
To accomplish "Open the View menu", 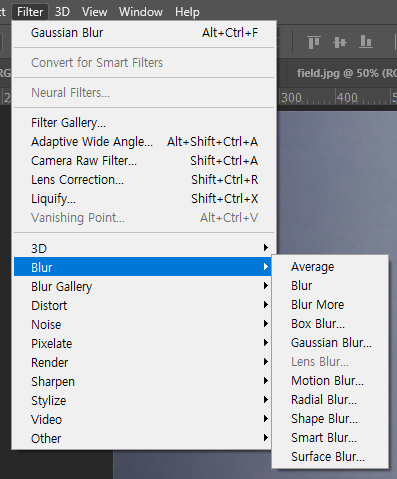I will pyautogui.click(x=94, y=12).
